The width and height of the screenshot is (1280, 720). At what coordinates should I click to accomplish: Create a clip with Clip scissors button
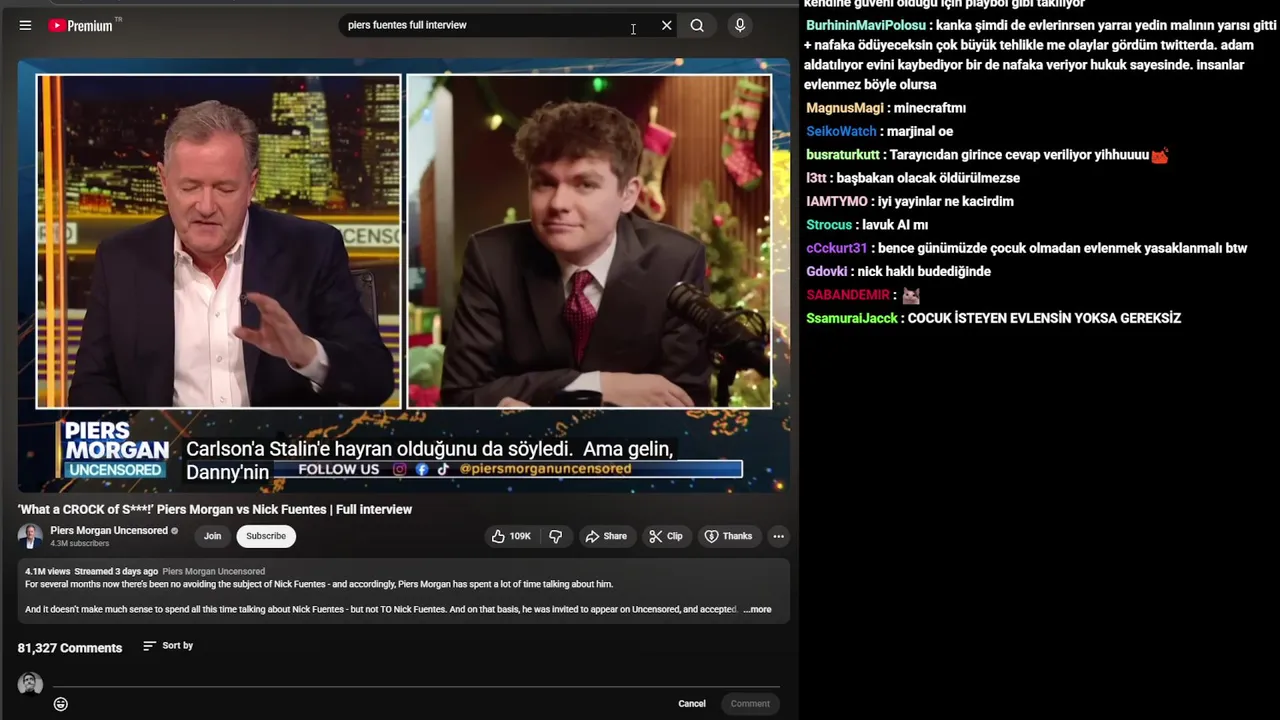coord(665,536)
